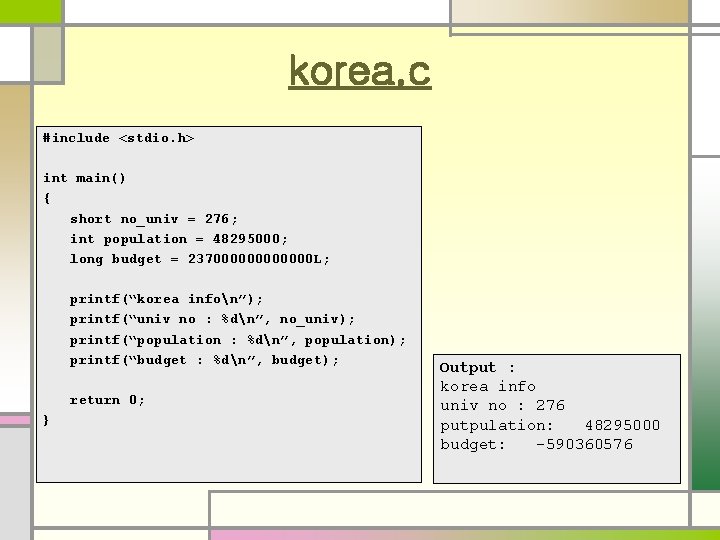Click the 'univ no : 276' output line
The width and height of the screenshot is (720, 540).
click(502, 405)
